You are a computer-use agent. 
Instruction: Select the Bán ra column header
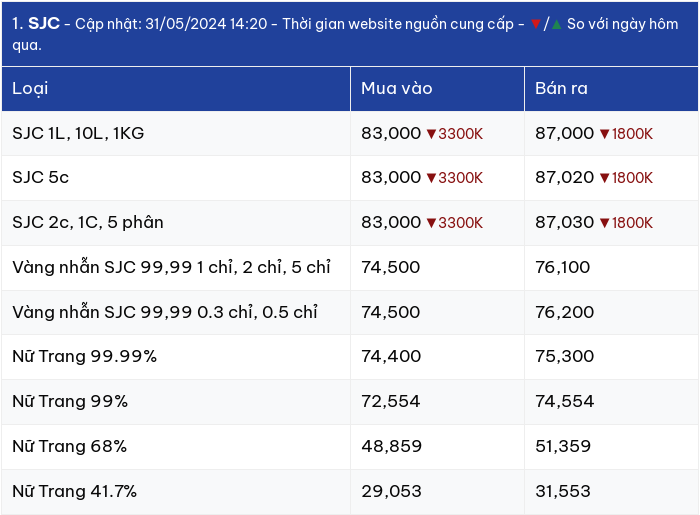coord(611,89)
